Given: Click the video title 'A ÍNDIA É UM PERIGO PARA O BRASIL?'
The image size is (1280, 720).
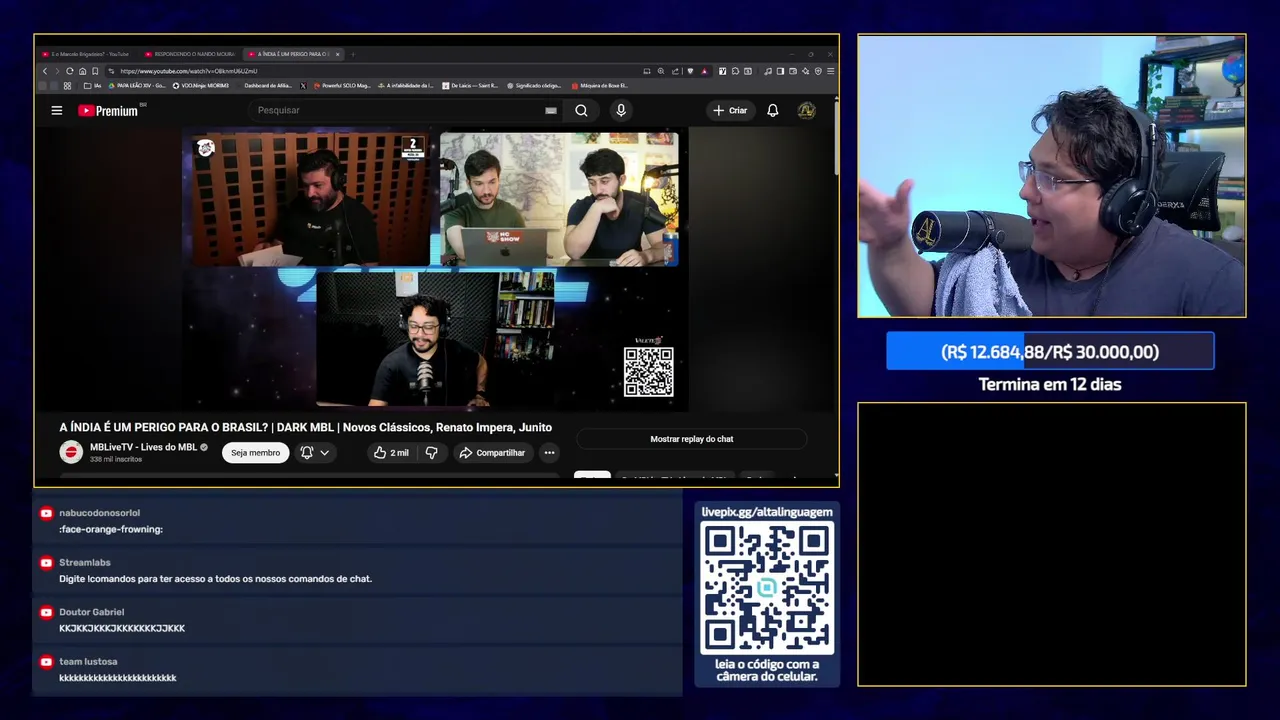Looking at the screenshot, I should 164,427.
